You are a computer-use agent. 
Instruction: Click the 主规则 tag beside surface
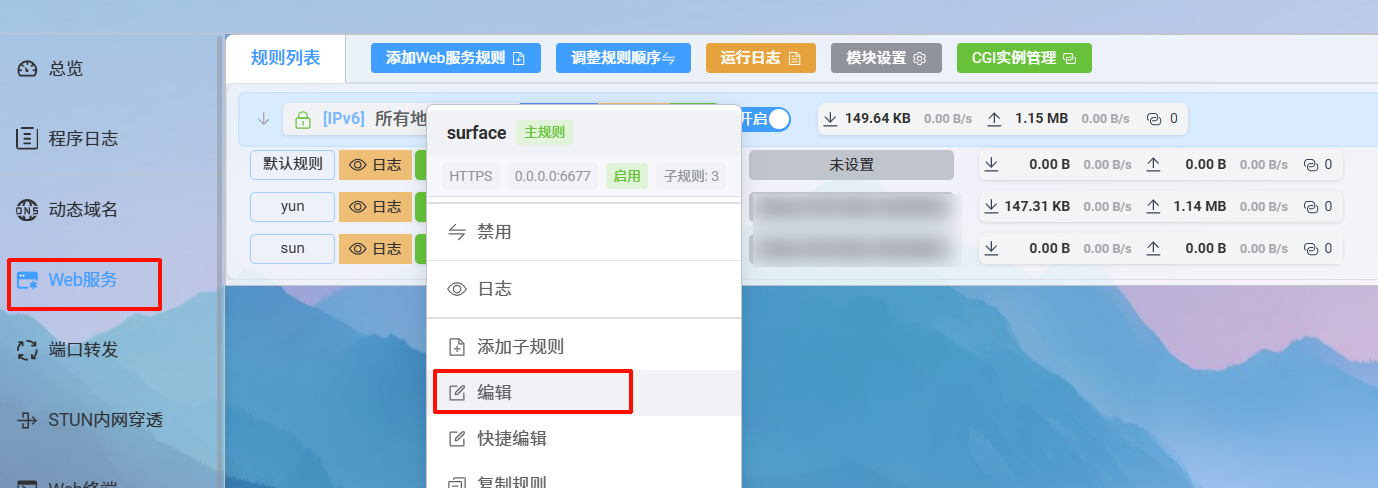[x=544, y=133]
